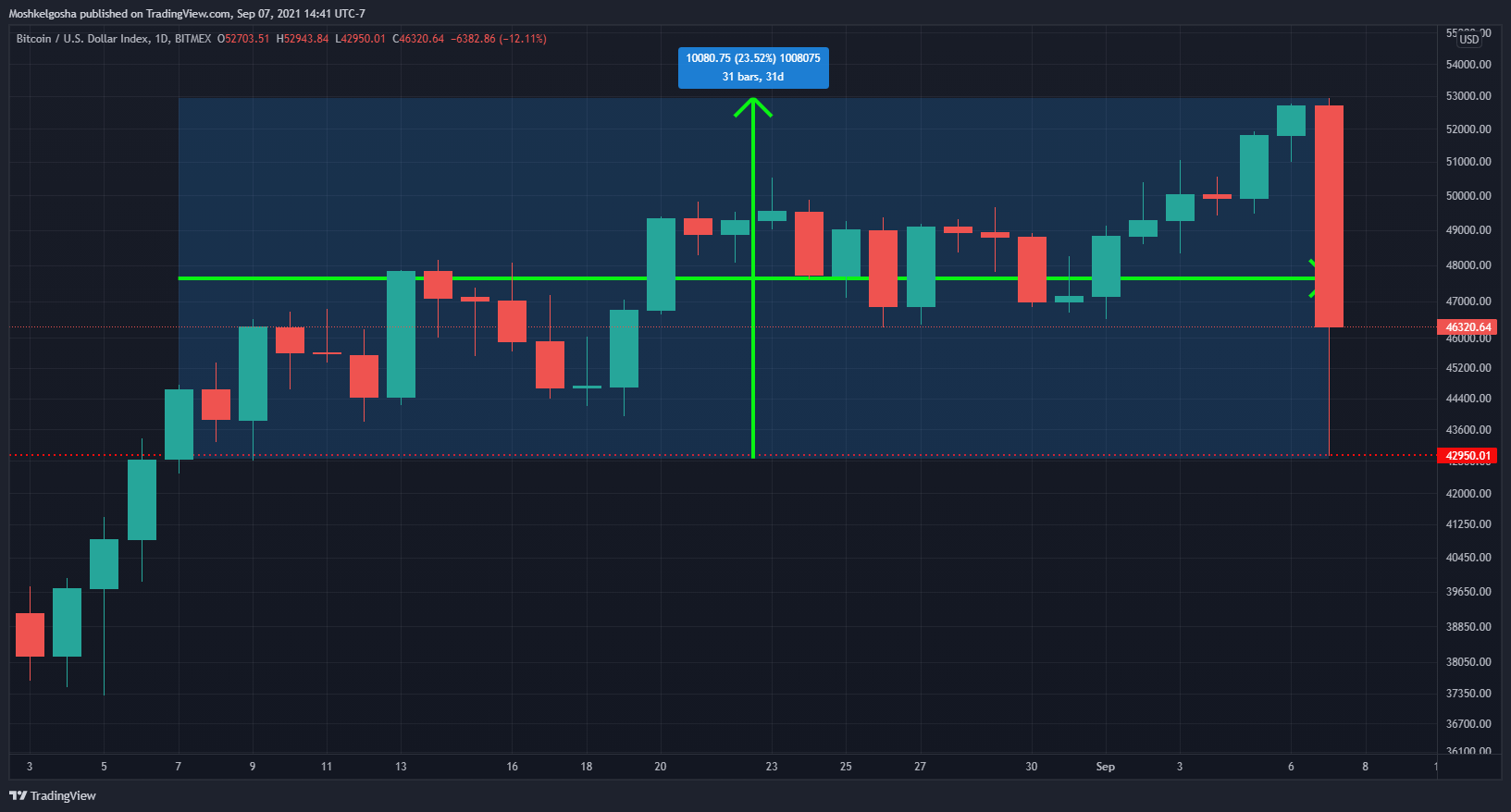Image resolution: width=1511 pixels, height=812 pixels.
Task: Click the 45200.00 price axis label
Action: point(1468,368)
